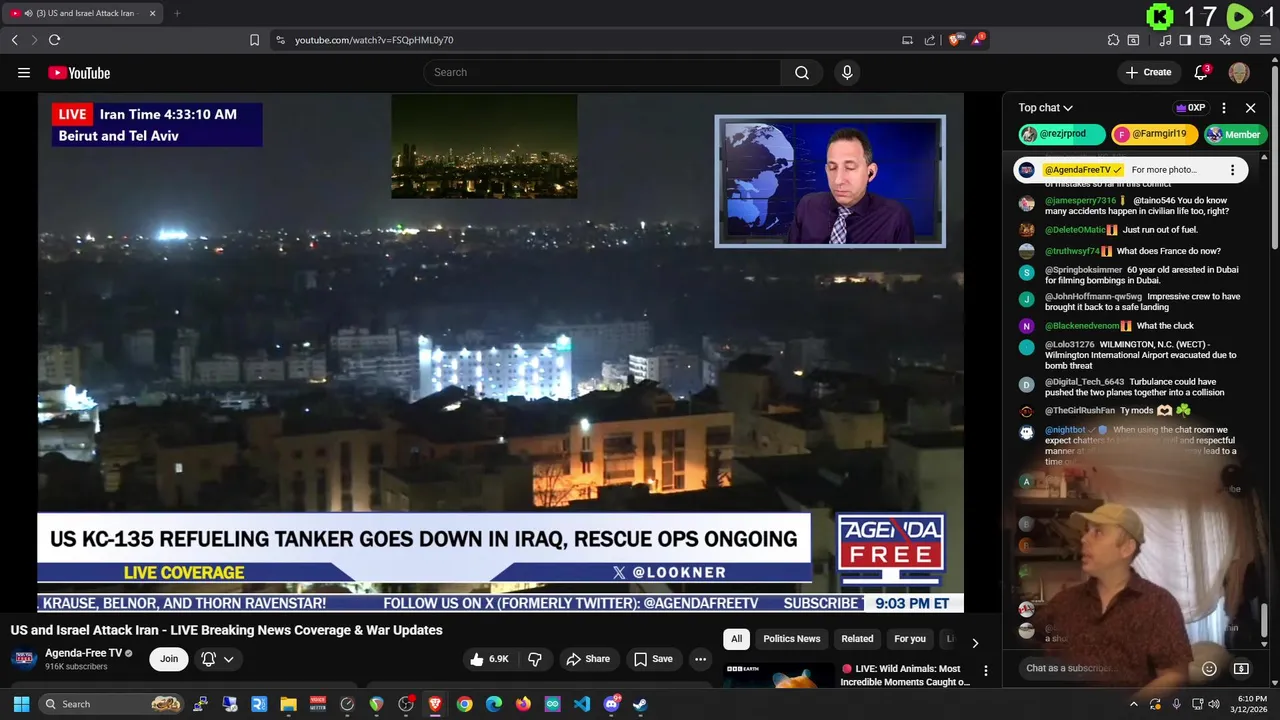Image resolution: width=1280 pixels, height=720 pixels.
Task: Go to the YouTube home logo
Action: [79, 72]
